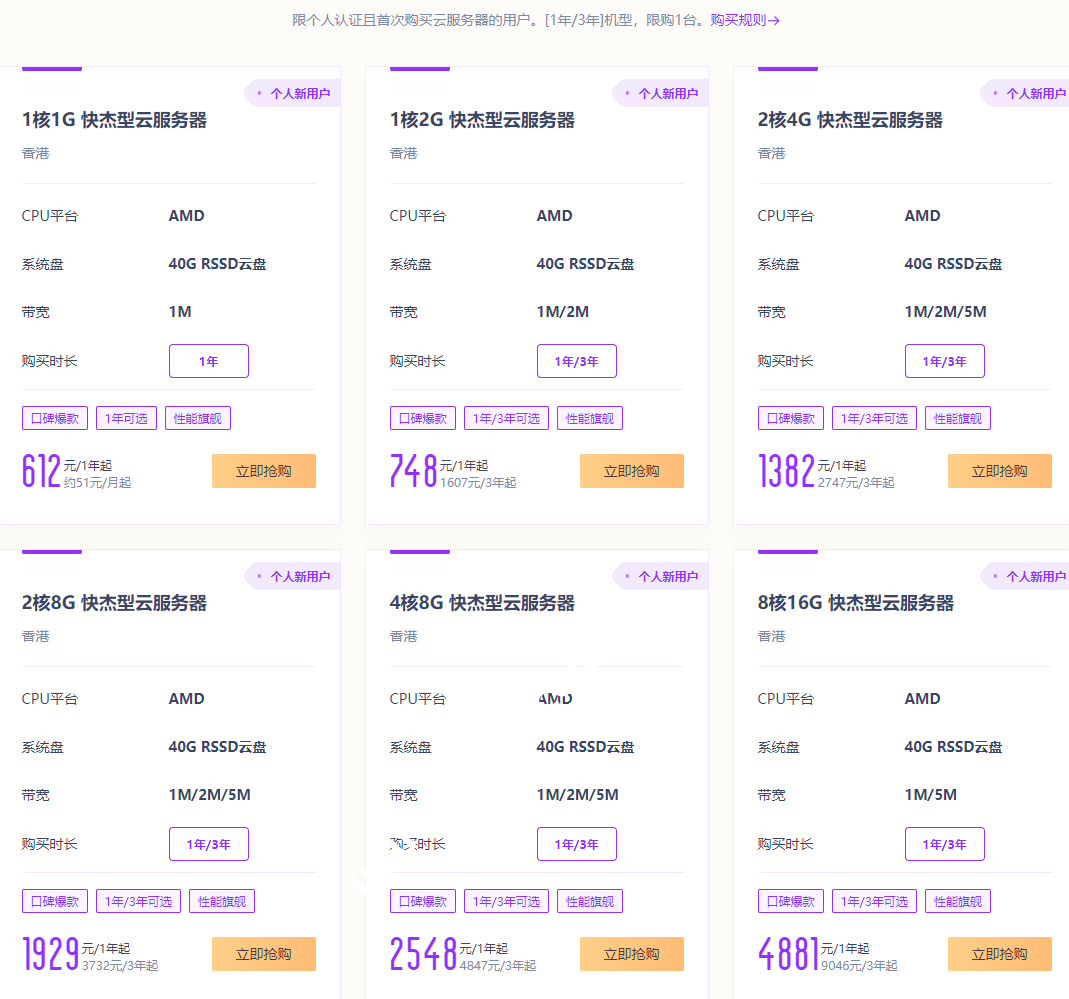
Task: Click 1年/3年可选 tag on 1核2G card
Action: [507, 418]
